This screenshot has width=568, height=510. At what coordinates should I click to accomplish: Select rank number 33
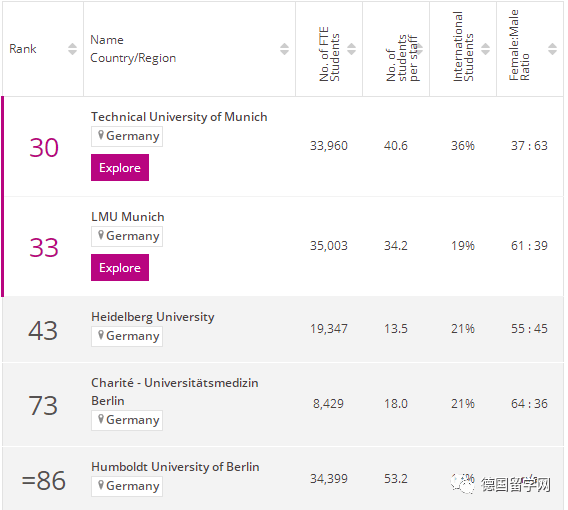click(x=44, y=248)
